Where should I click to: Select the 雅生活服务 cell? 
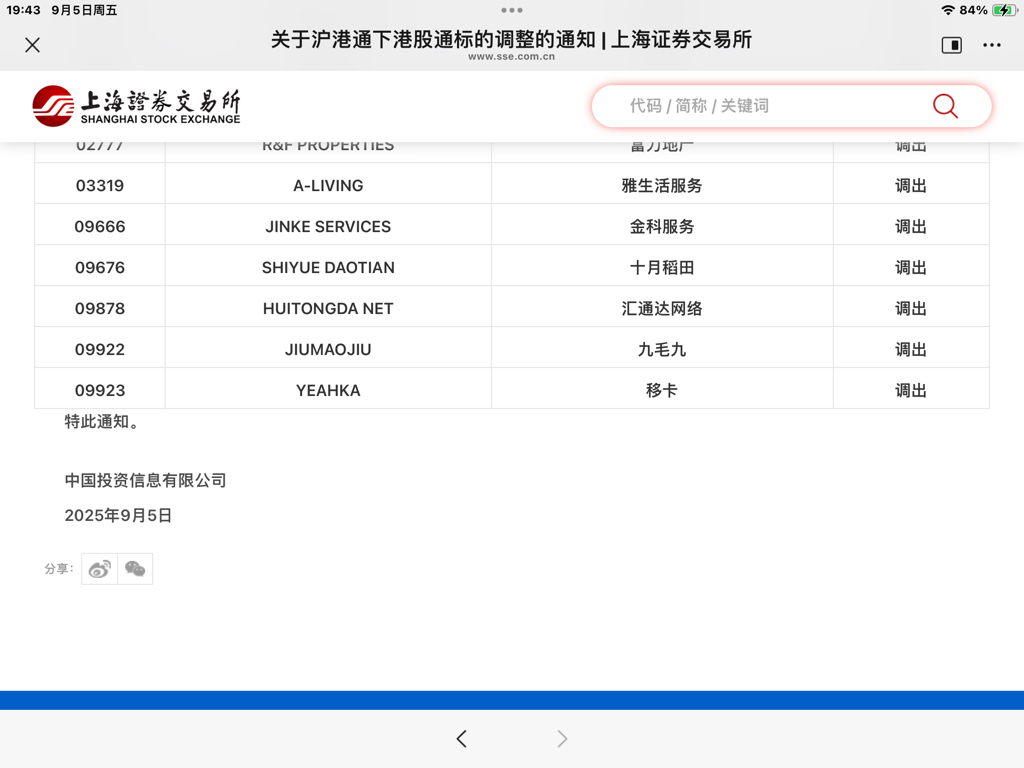(x=662, y=185)
